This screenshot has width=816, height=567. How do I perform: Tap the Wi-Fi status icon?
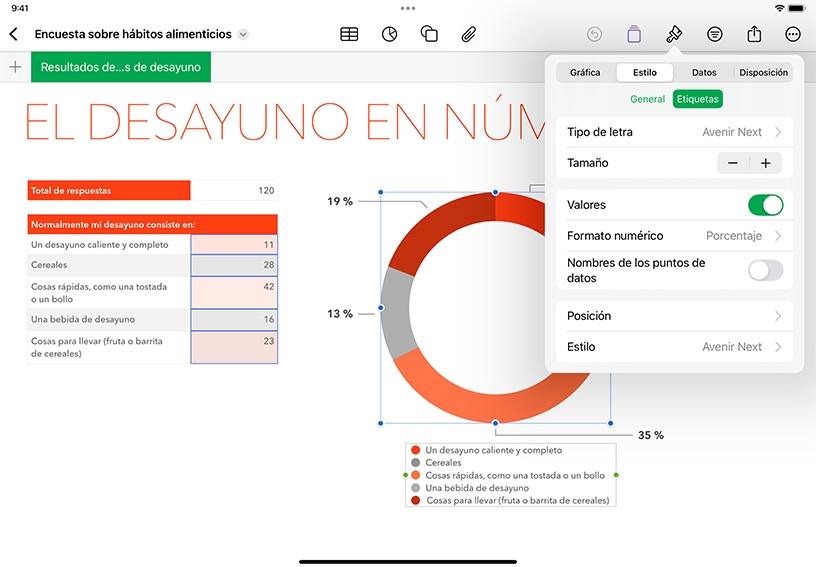point(779,8)
